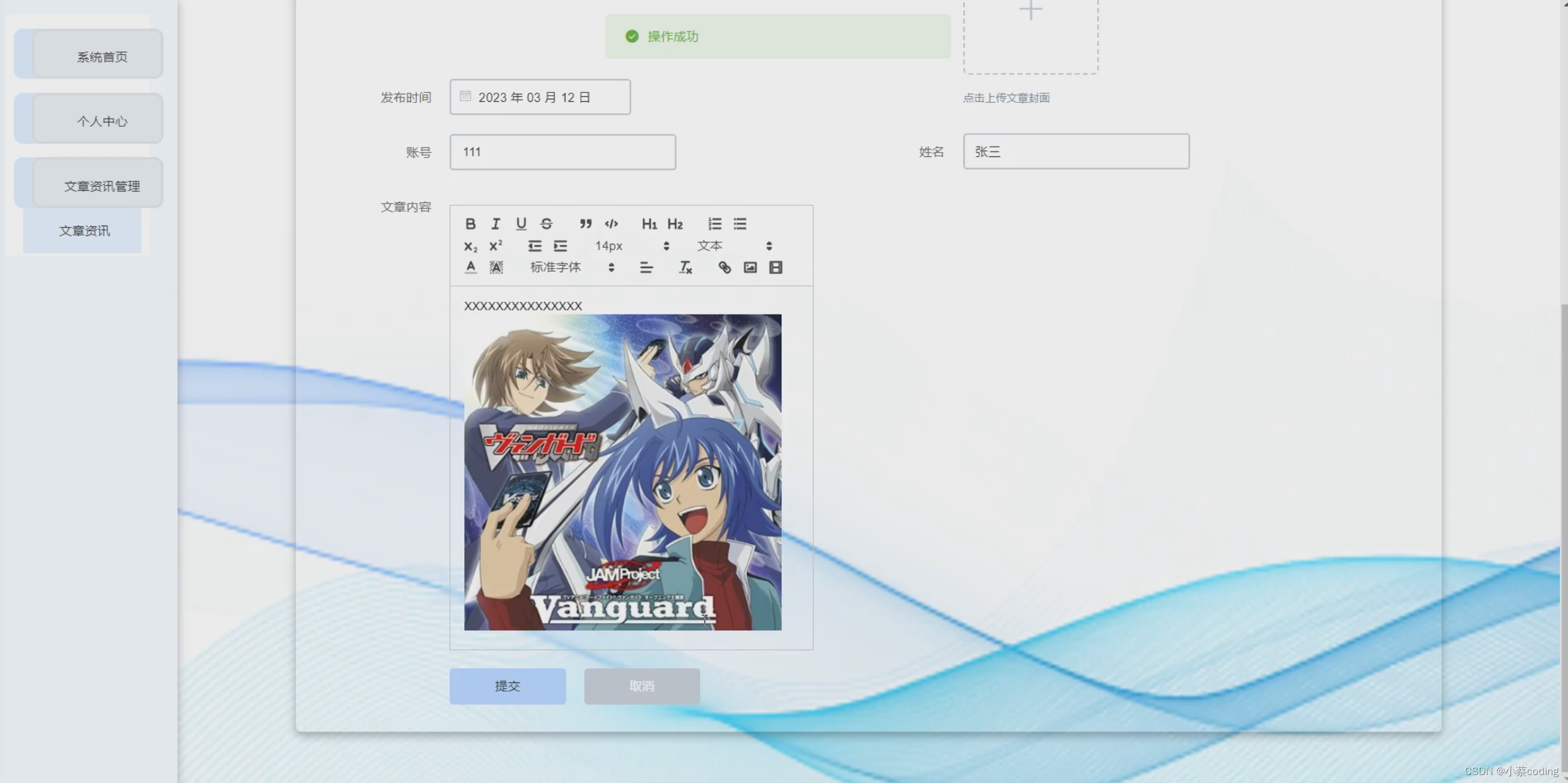Click the 发布时间 date input field
1568x783 pixels.
coord(540,97)
